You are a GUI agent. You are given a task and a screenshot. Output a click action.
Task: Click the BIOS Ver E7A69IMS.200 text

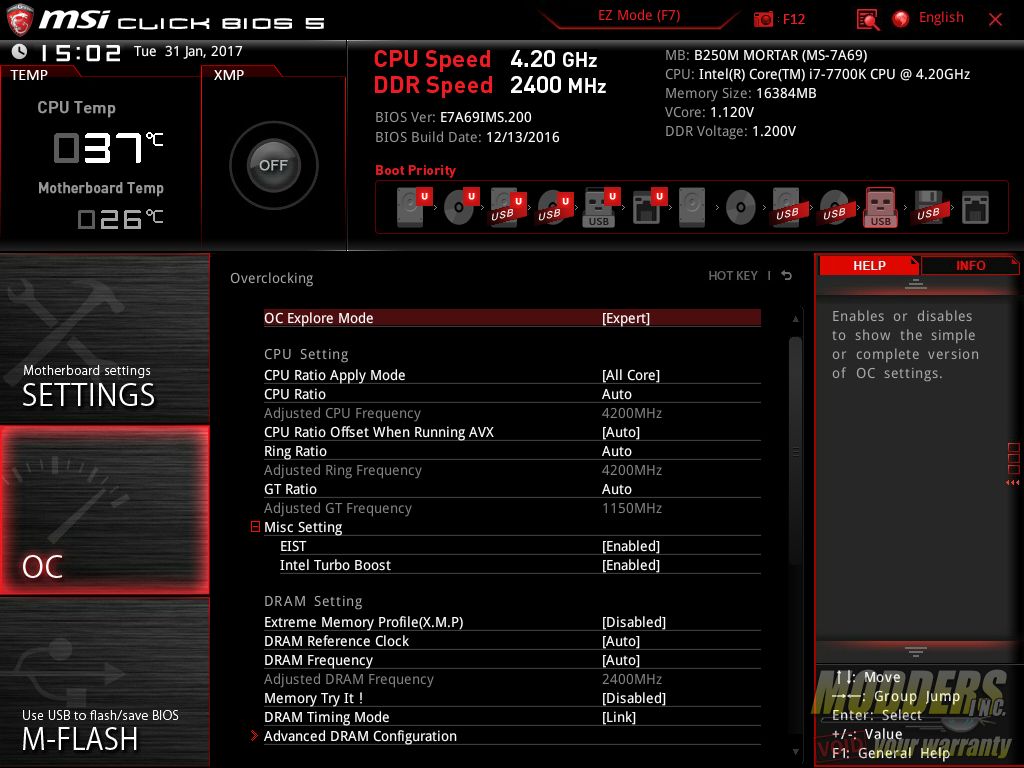point(453,117)
